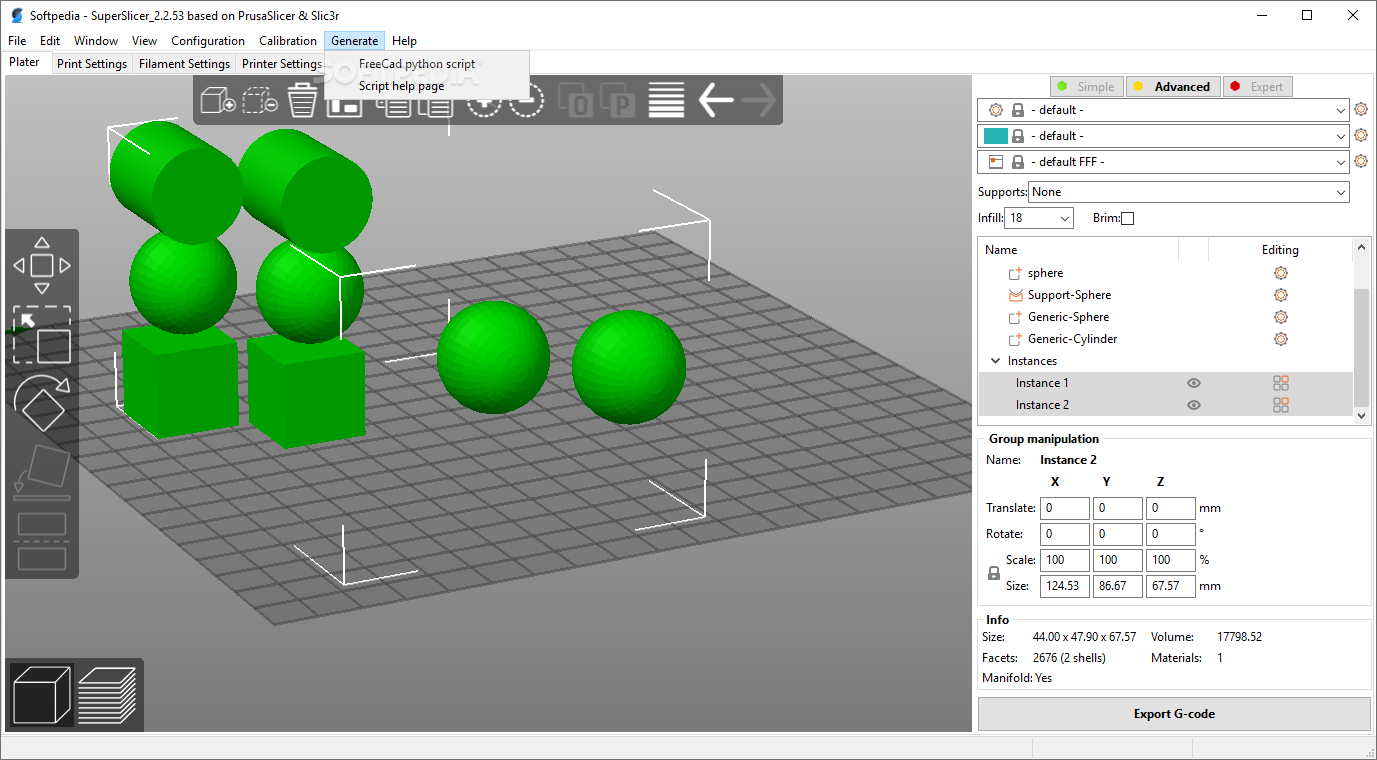Click the Instance 2 set-as-separate-object icon
1377x760 pixels.
pos(1281,405)
